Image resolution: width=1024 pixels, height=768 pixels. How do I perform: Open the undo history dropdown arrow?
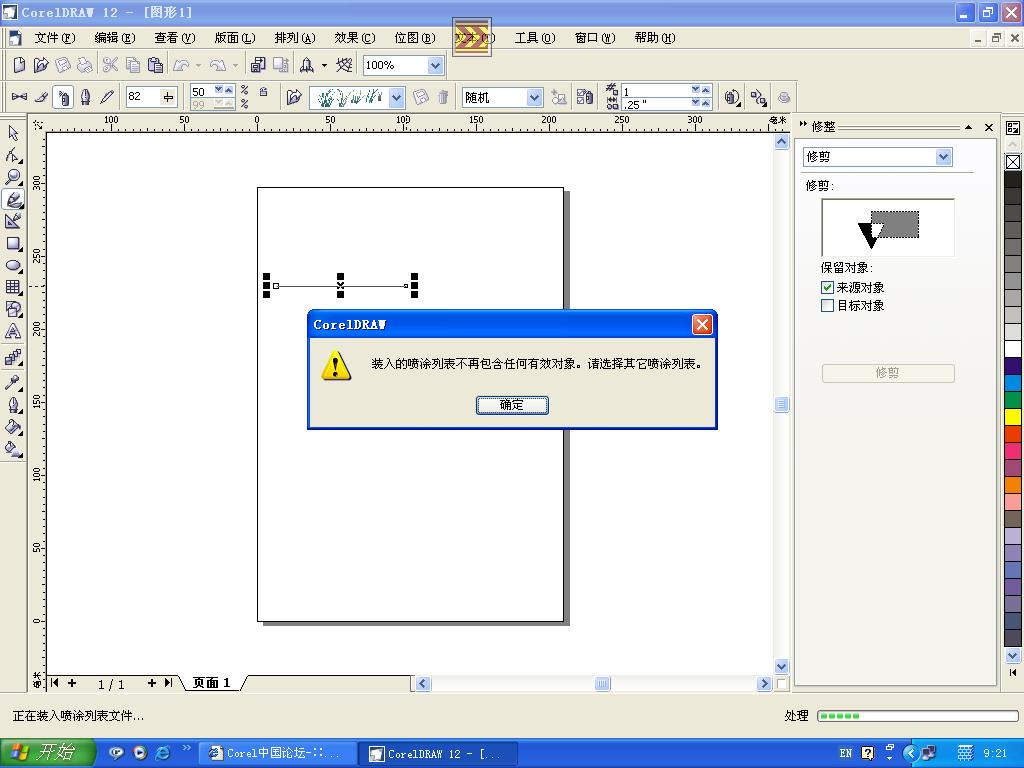click(199, 65)
